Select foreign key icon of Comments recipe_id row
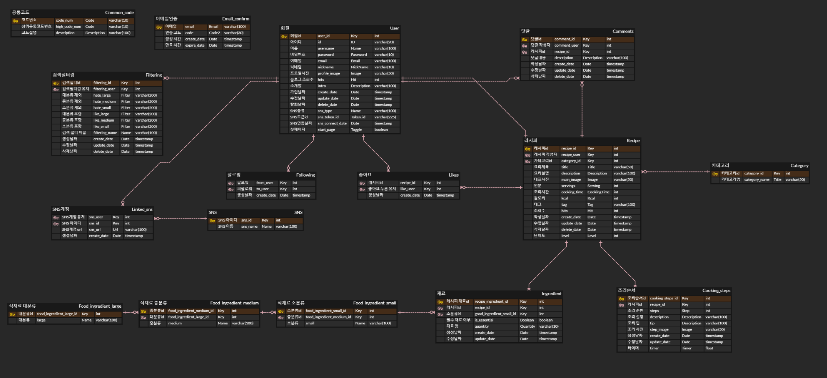Viewport: 827px width, 378px height. 525,52
